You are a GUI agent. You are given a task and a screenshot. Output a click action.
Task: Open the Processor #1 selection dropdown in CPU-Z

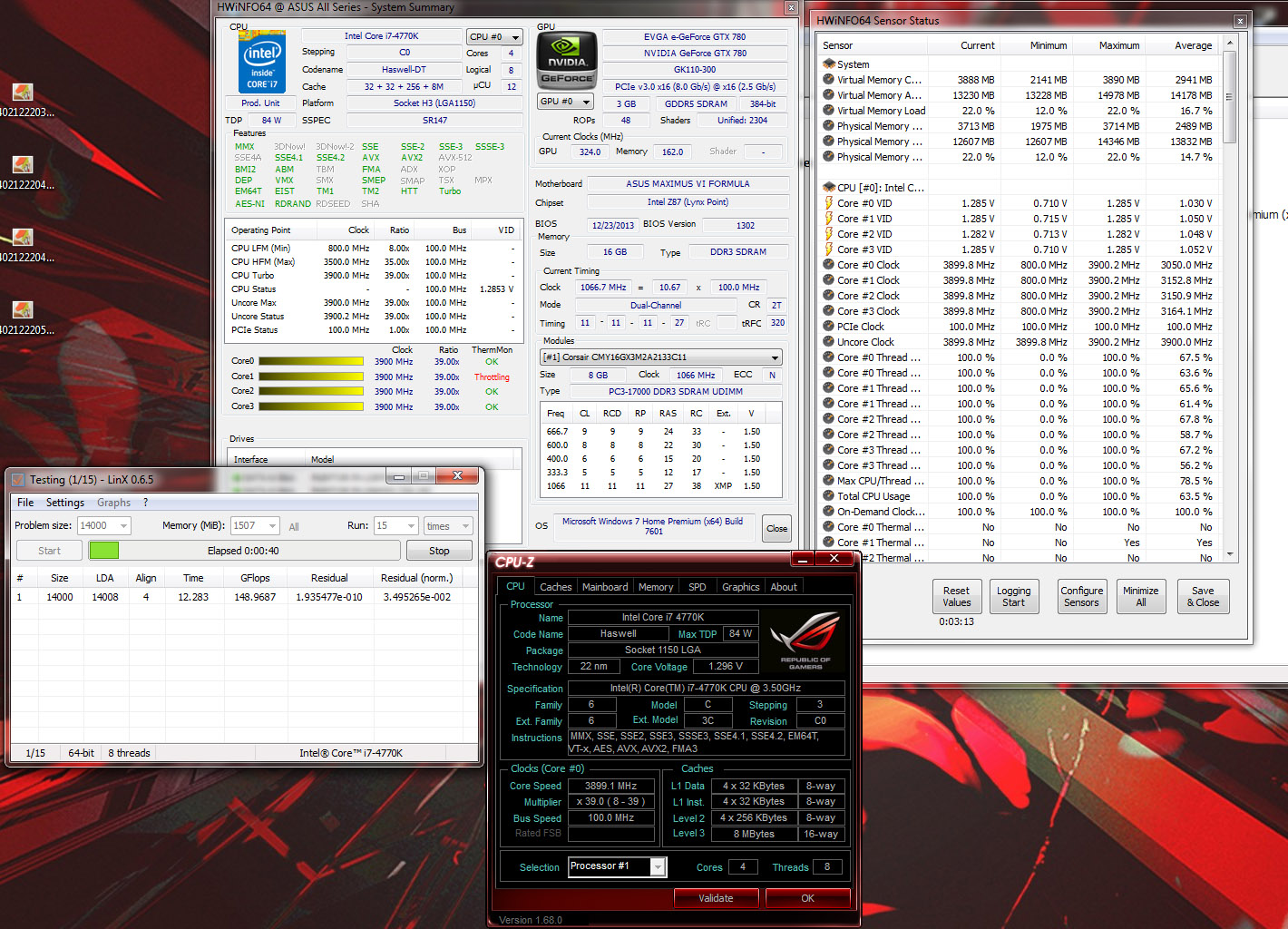pos(618,867)
